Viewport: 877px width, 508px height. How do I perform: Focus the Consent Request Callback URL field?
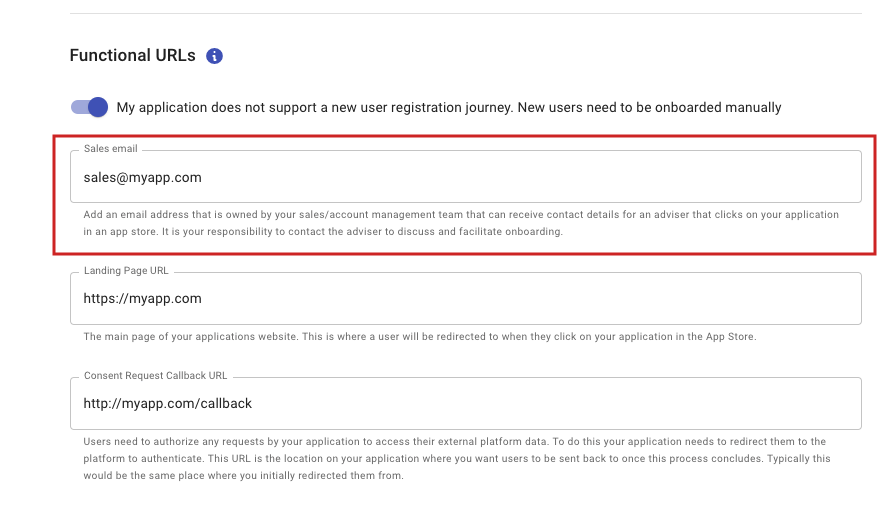click(465, 403)
